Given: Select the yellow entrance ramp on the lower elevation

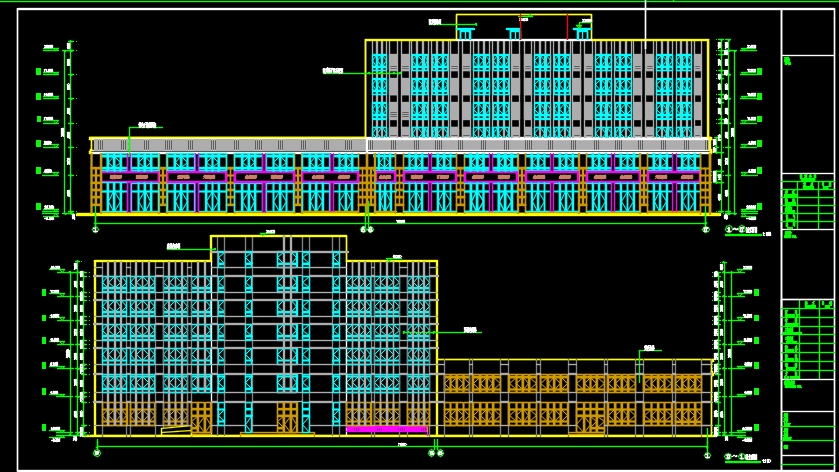Looking at the screenshot, I should pyautogui.click(x=176, y=430).
